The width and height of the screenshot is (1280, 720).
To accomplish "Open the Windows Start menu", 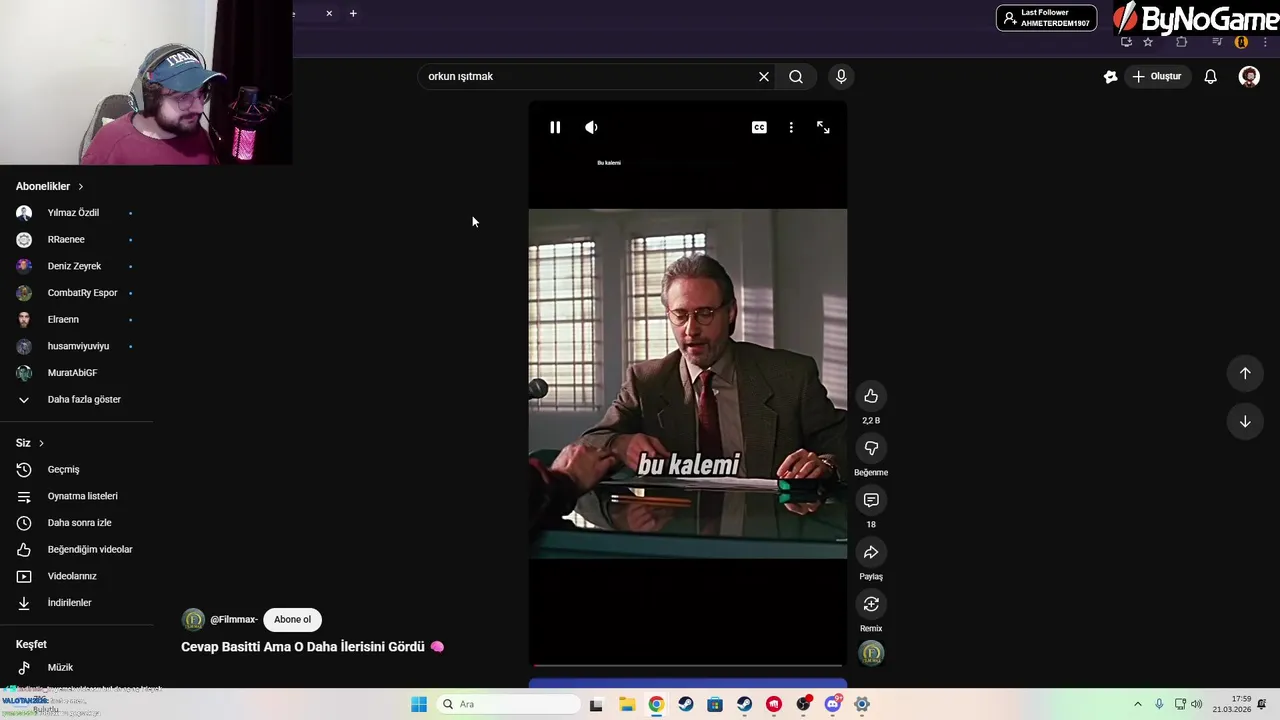I will tap(419, 704).
